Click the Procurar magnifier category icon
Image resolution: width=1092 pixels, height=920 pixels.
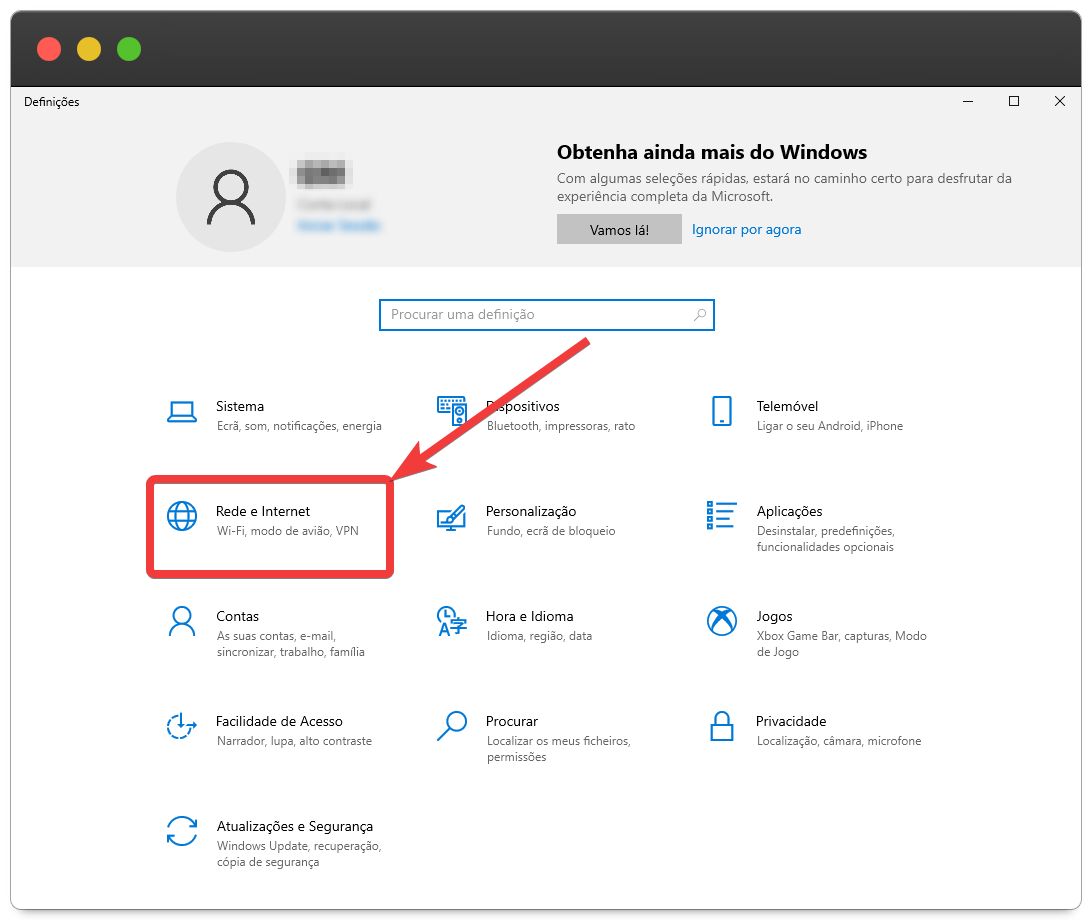[x=452, y=726]
